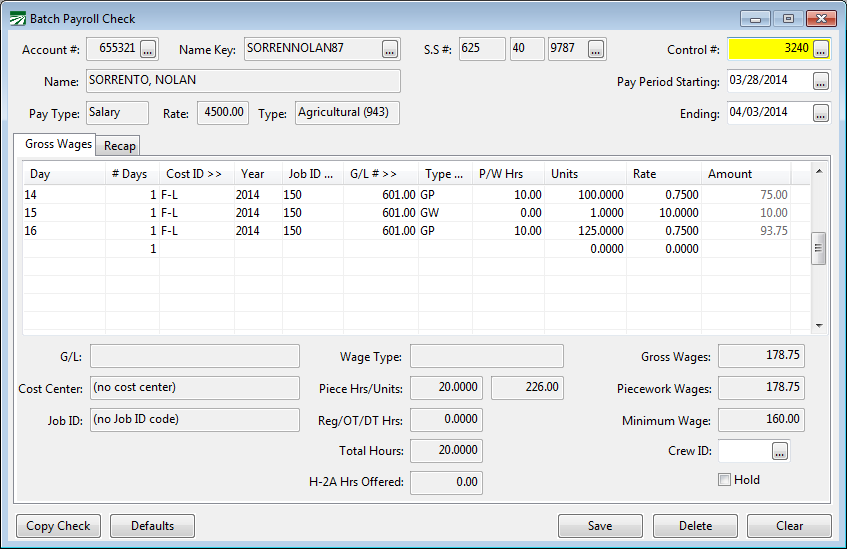Toggle the Hold checkbox

(724, 480)
